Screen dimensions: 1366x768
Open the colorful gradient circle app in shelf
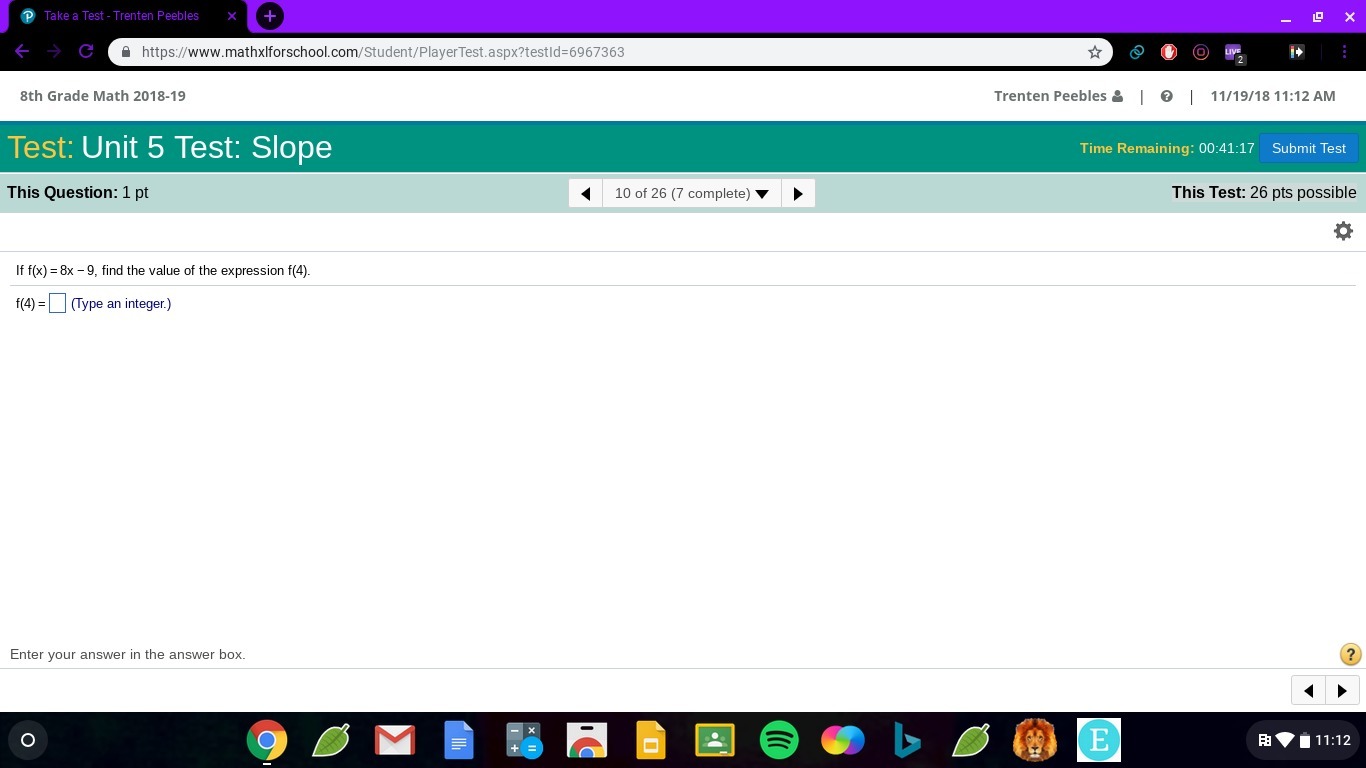point(843,740)
